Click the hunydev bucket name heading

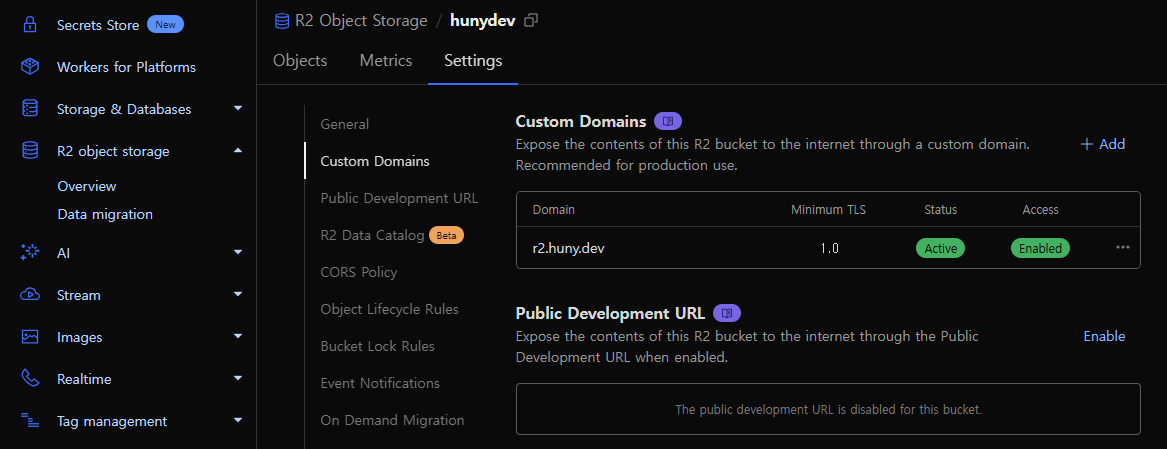click(482, 21)
